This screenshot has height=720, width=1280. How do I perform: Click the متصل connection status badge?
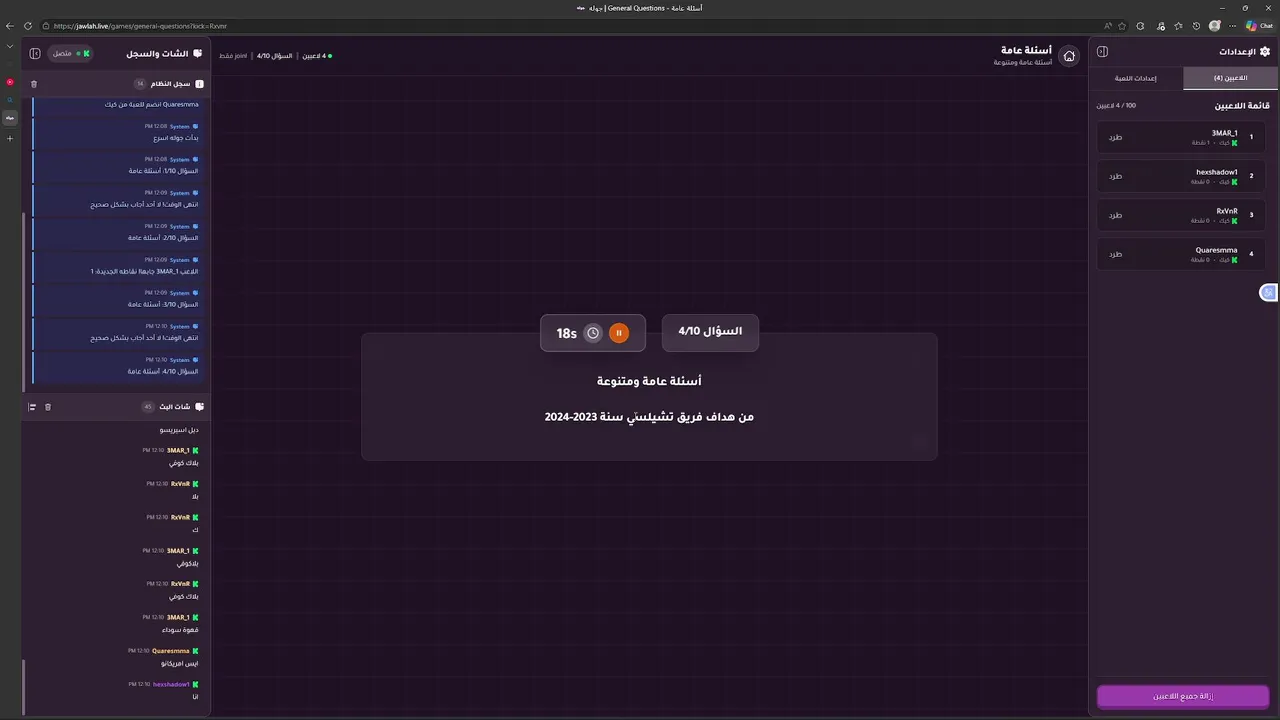point(71,53)
